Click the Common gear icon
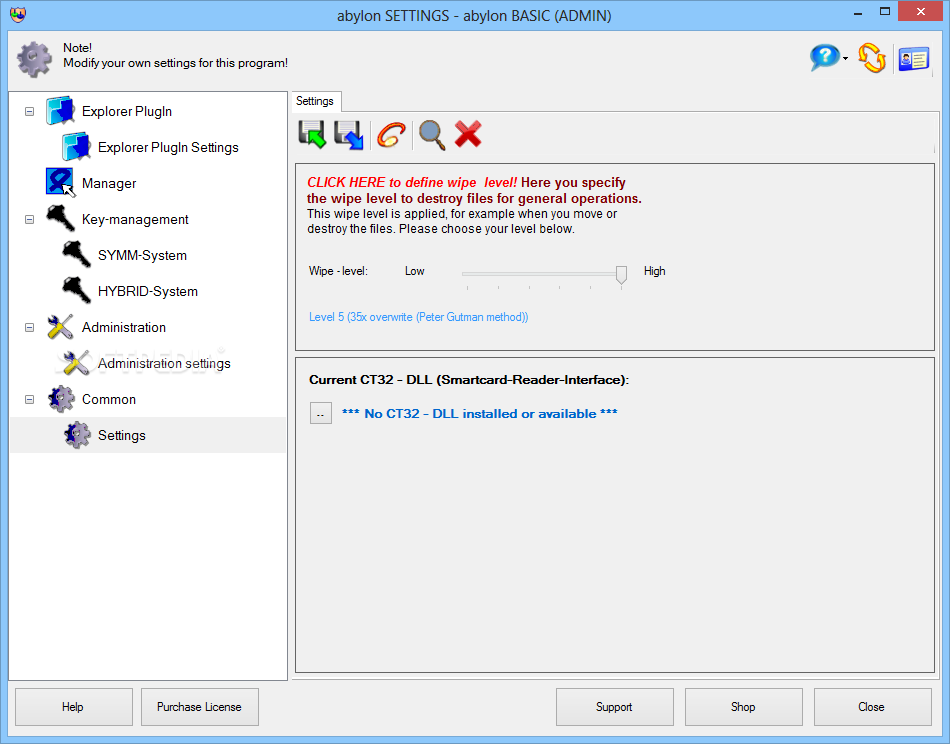This screenshot has height=744, width=950. (x=61, y=399)
